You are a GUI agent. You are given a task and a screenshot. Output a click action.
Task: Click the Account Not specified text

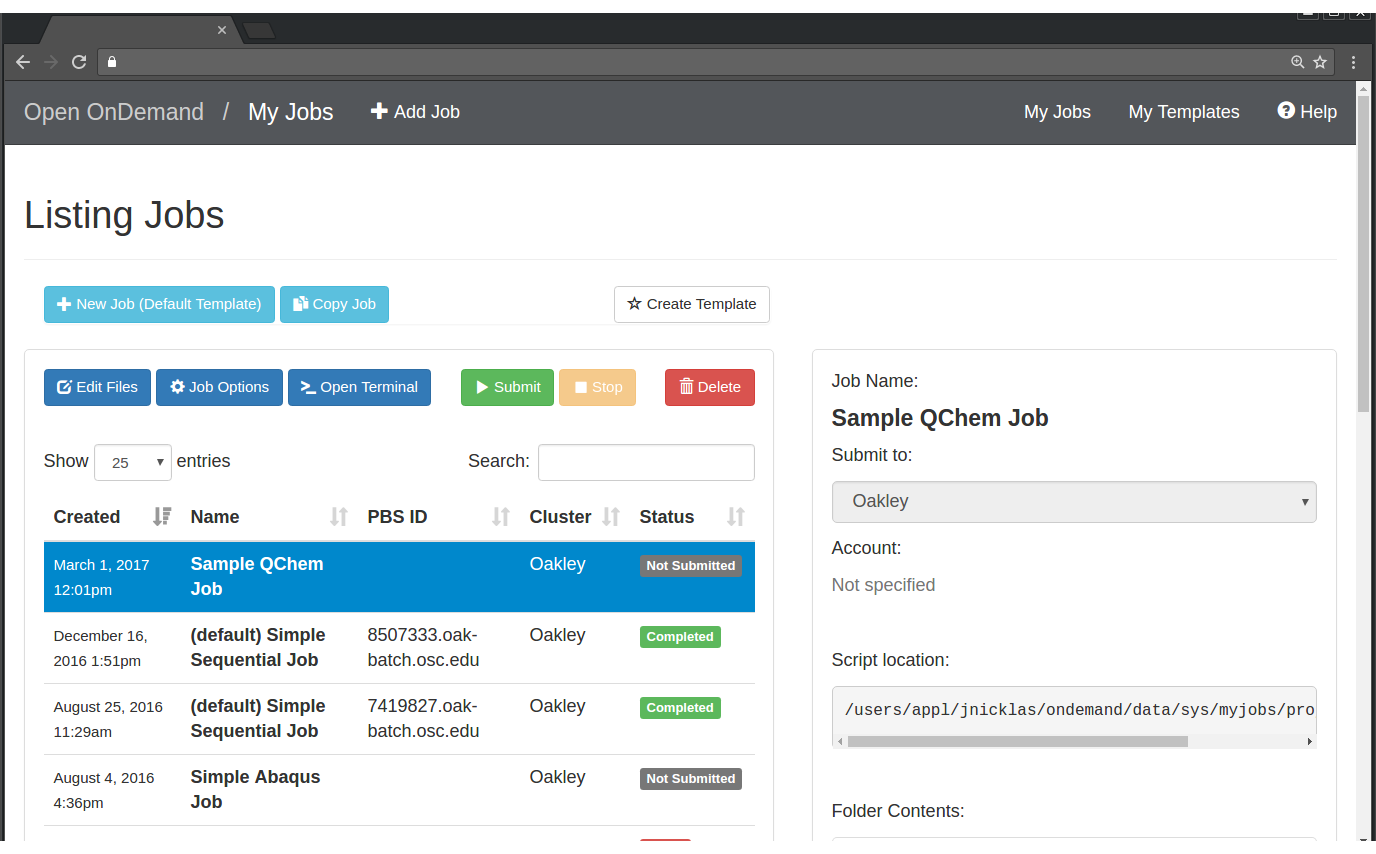click(x=884, y=585)
